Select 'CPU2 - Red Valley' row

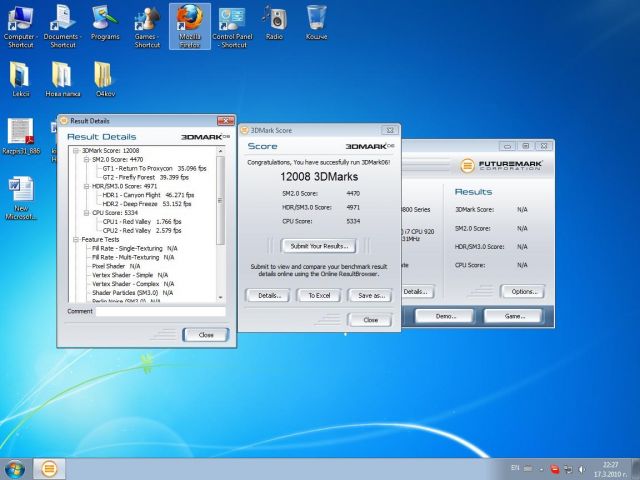142,231
